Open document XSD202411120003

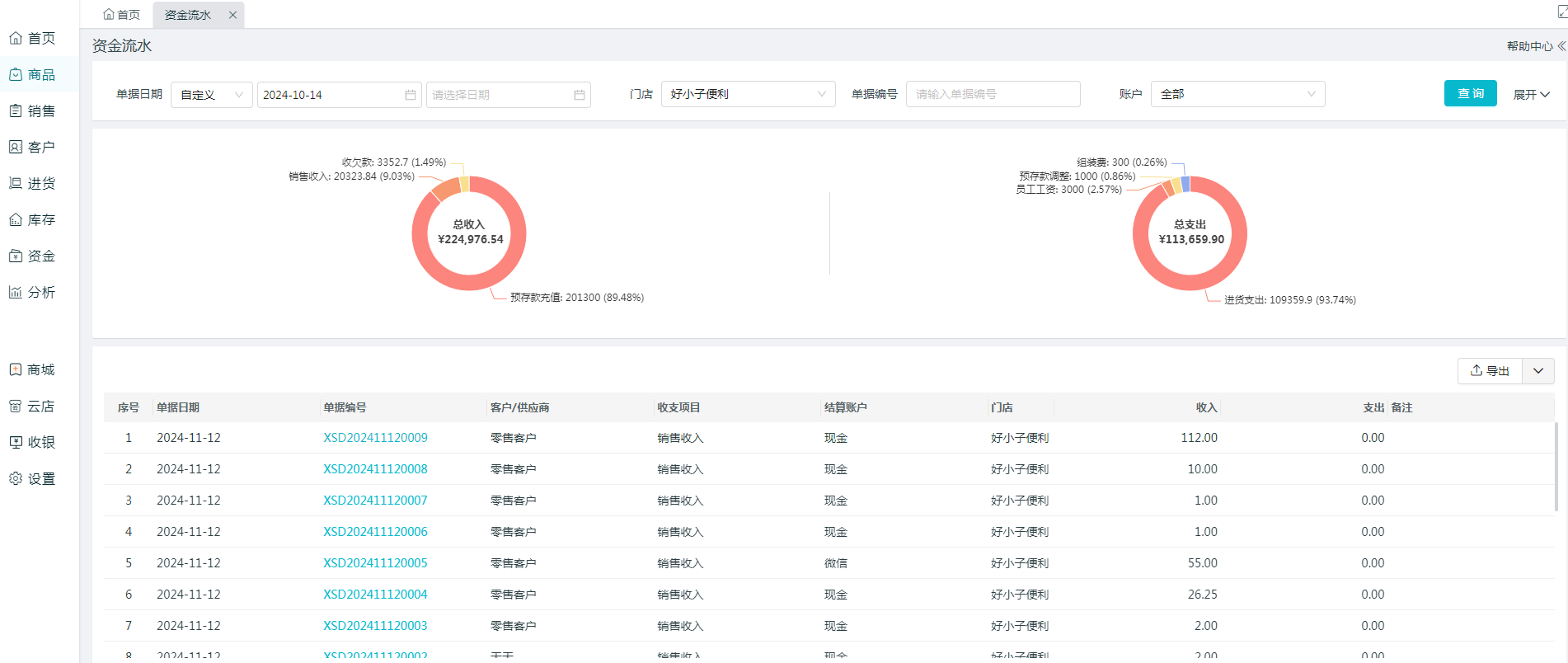[x=375, y=626]
